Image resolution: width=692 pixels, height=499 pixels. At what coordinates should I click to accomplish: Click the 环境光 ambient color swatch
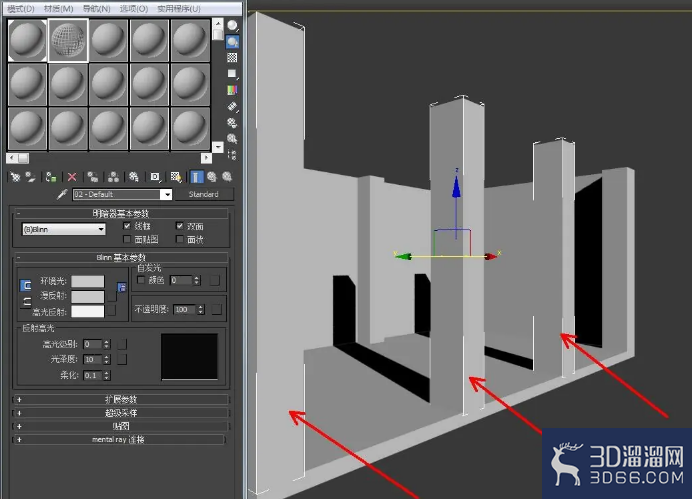click(88, 281)
